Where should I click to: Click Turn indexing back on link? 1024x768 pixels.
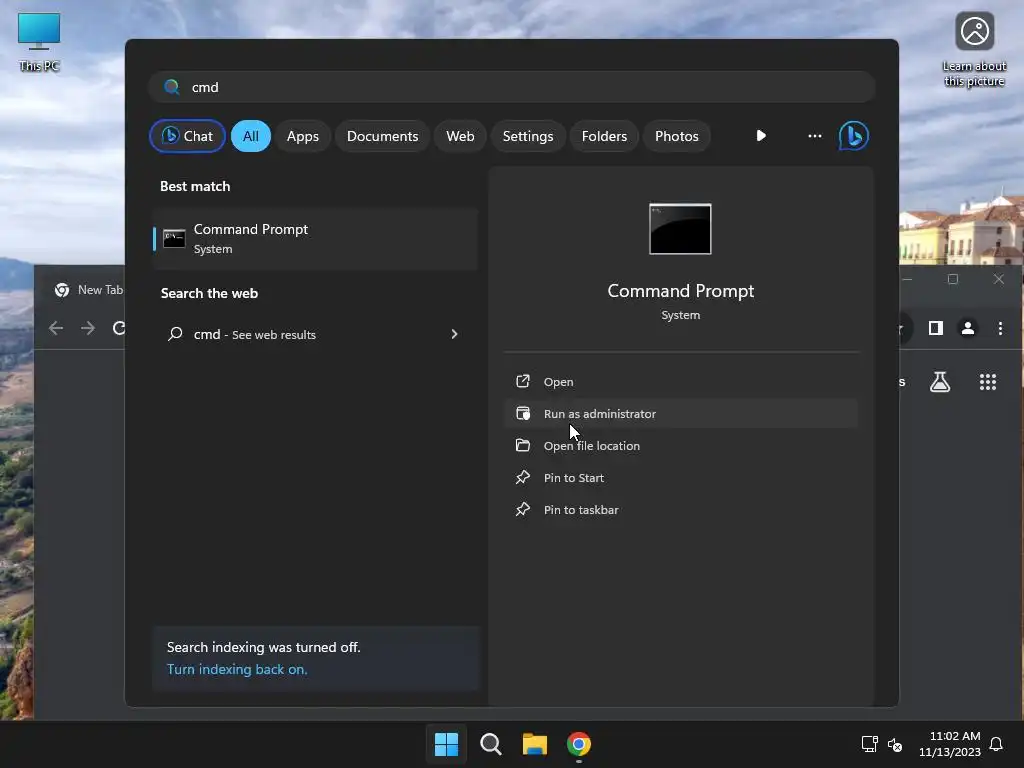tap(237, 669)
